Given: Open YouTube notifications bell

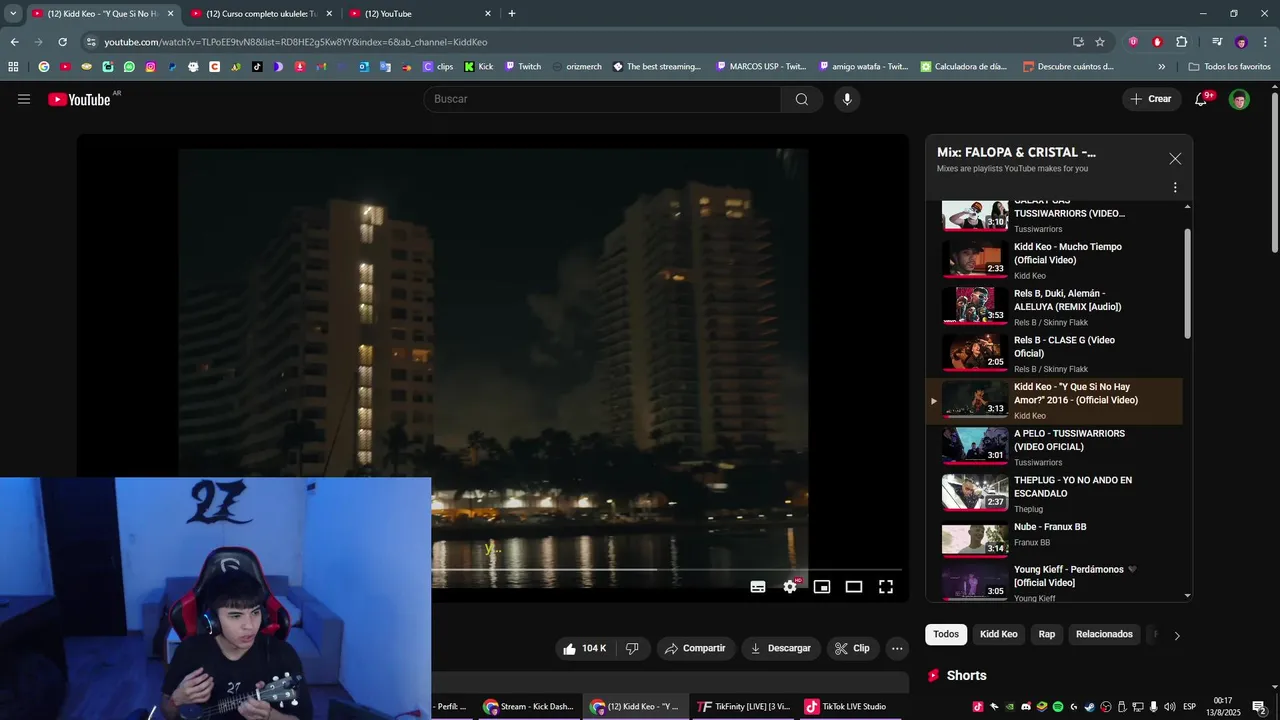Looking at the screenshot, I should pyautogui.click(x=1201, y=99).
